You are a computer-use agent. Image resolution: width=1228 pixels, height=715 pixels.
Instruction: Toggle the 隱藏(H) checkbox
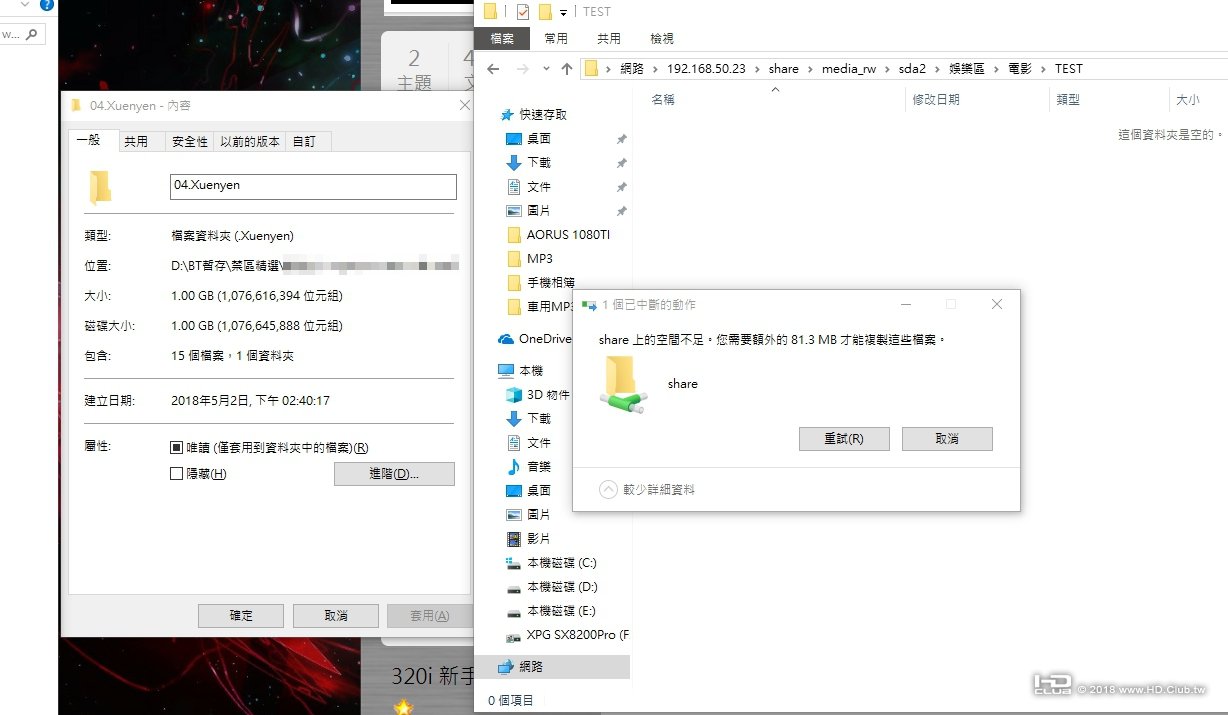click(x=177, y=474)
